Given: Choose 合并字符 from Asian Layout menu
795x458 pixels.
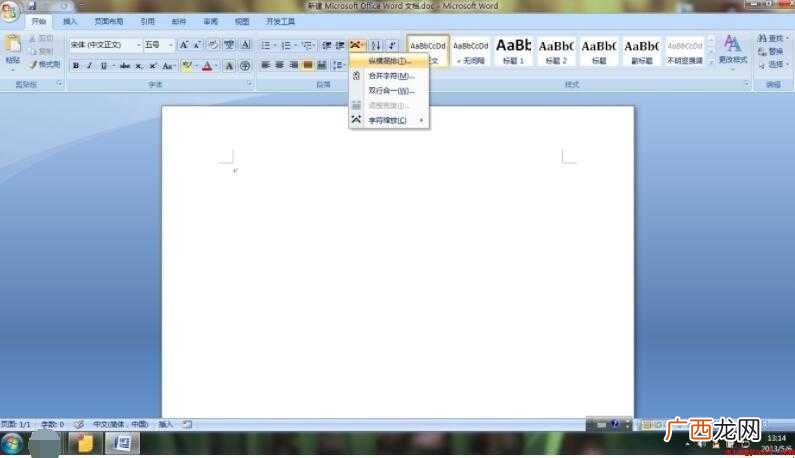Looking at the screenshot, I should coord(389,76).
